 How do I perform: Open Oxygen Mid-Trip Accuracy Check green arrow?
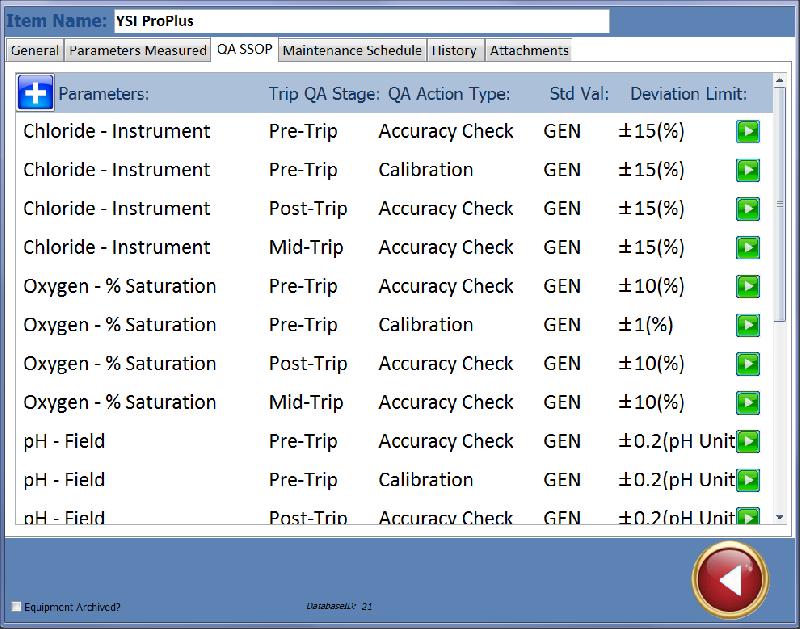tap(748, 403)
